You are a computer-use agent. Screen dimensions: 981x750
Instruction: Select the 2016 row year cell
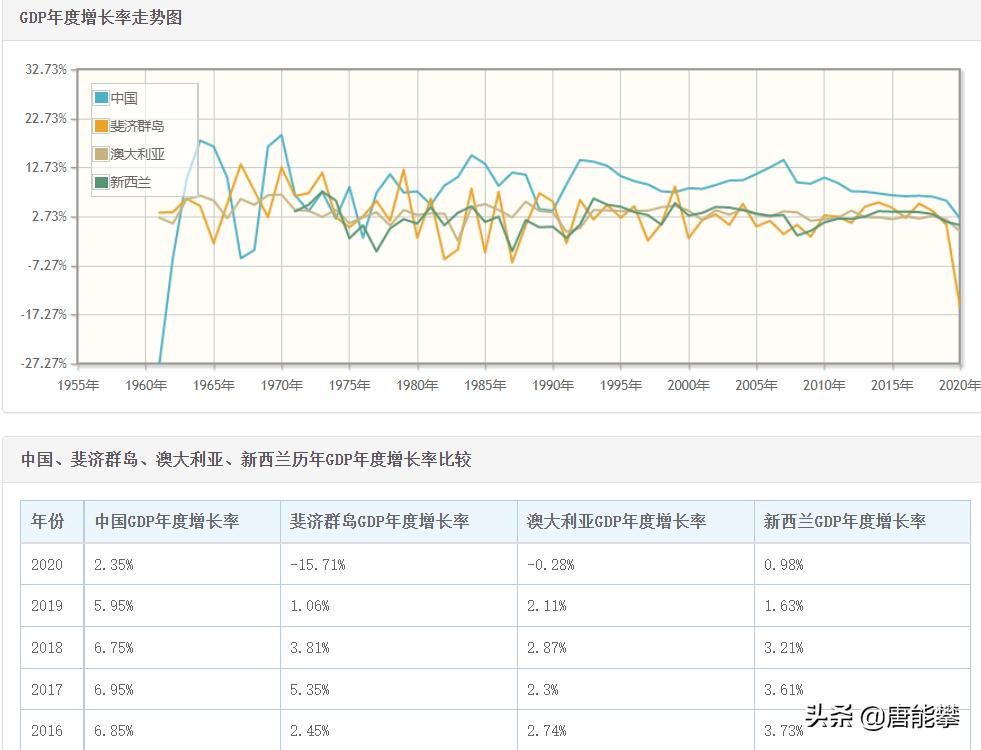[47, 730]
